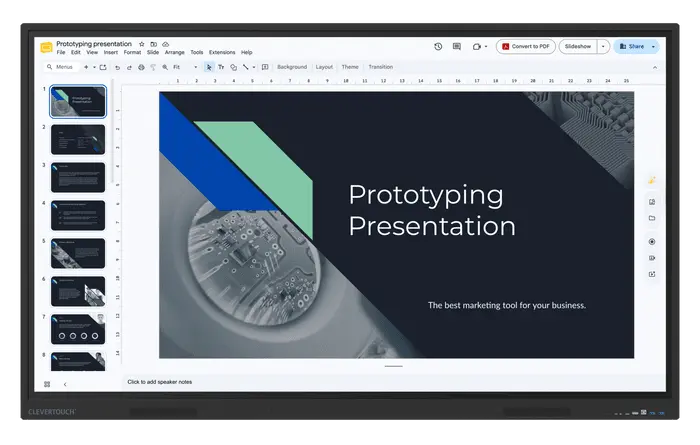The height and width of the screenshot is (445, 700).
Task: Select the text box tool
Action: pos(221,67)
